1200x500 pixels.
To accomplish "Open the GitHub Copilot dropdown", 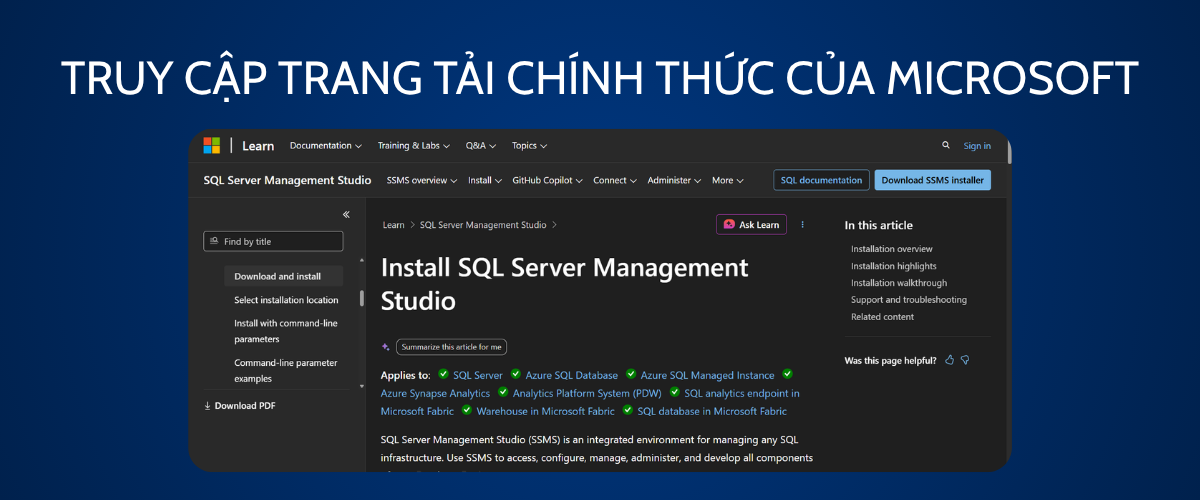I will click(x=548, y=181).
